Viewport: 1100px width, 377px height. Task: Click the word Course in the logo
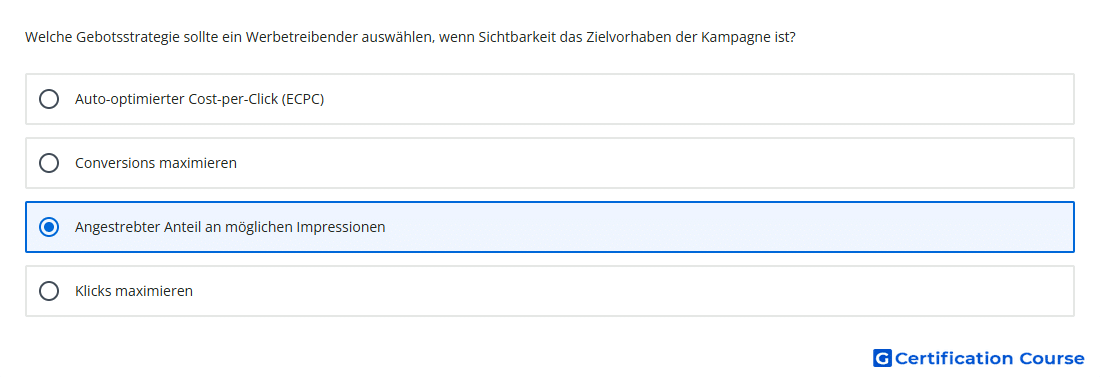[x=1052, y=358]
